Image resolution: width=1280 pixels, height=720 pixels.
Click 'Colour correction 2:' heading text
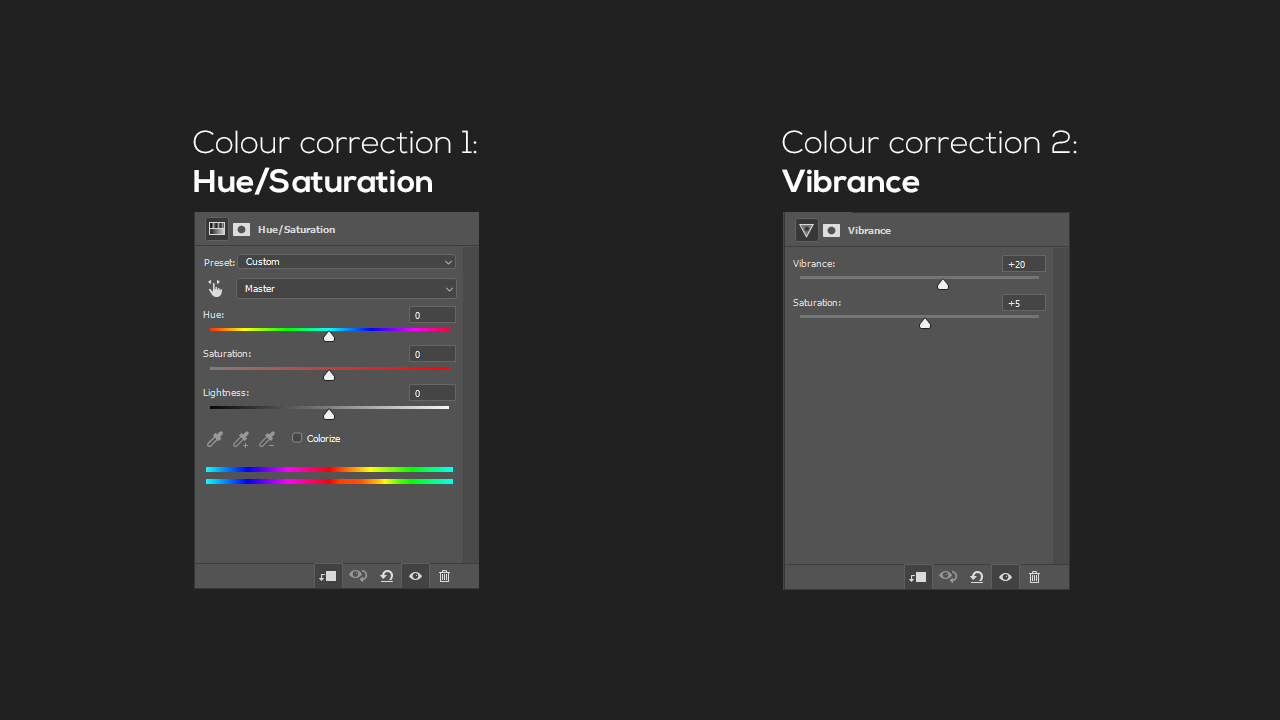tap(930, 142)
